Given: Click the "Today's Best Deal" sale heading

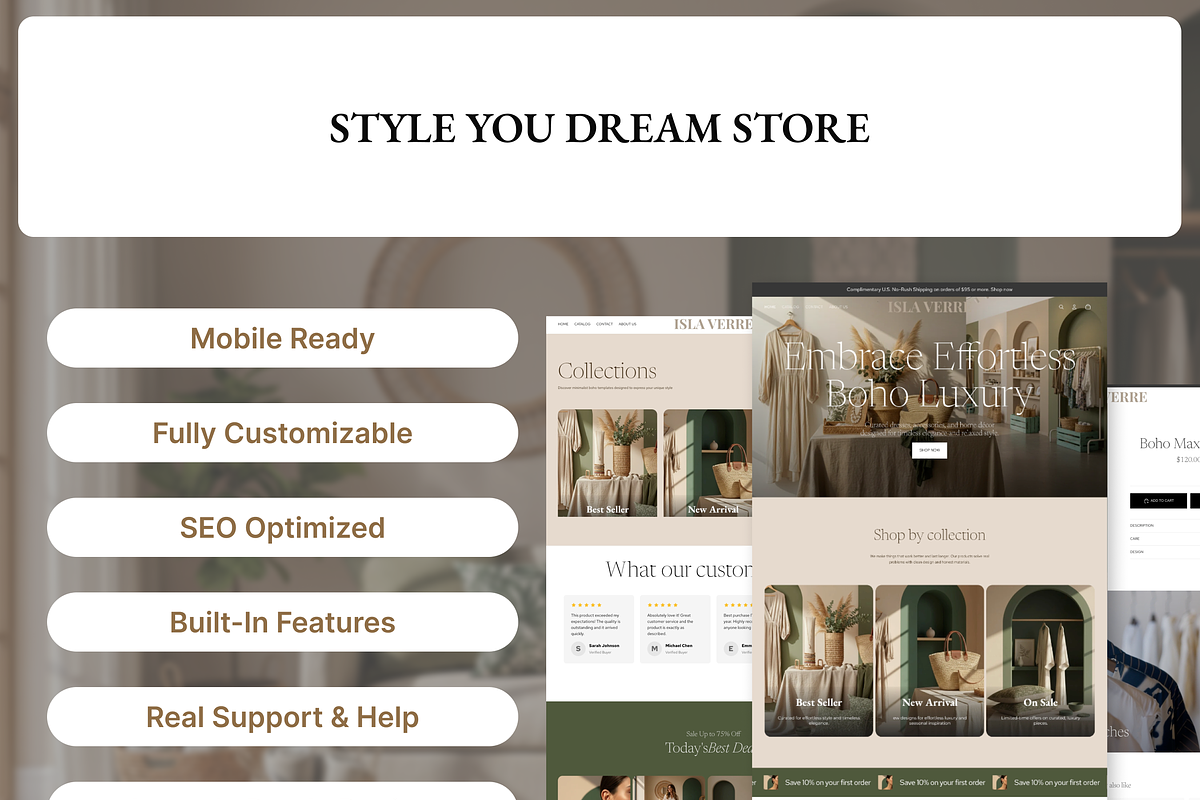Looking at the screenshot, I should click(x=710, y=748).
